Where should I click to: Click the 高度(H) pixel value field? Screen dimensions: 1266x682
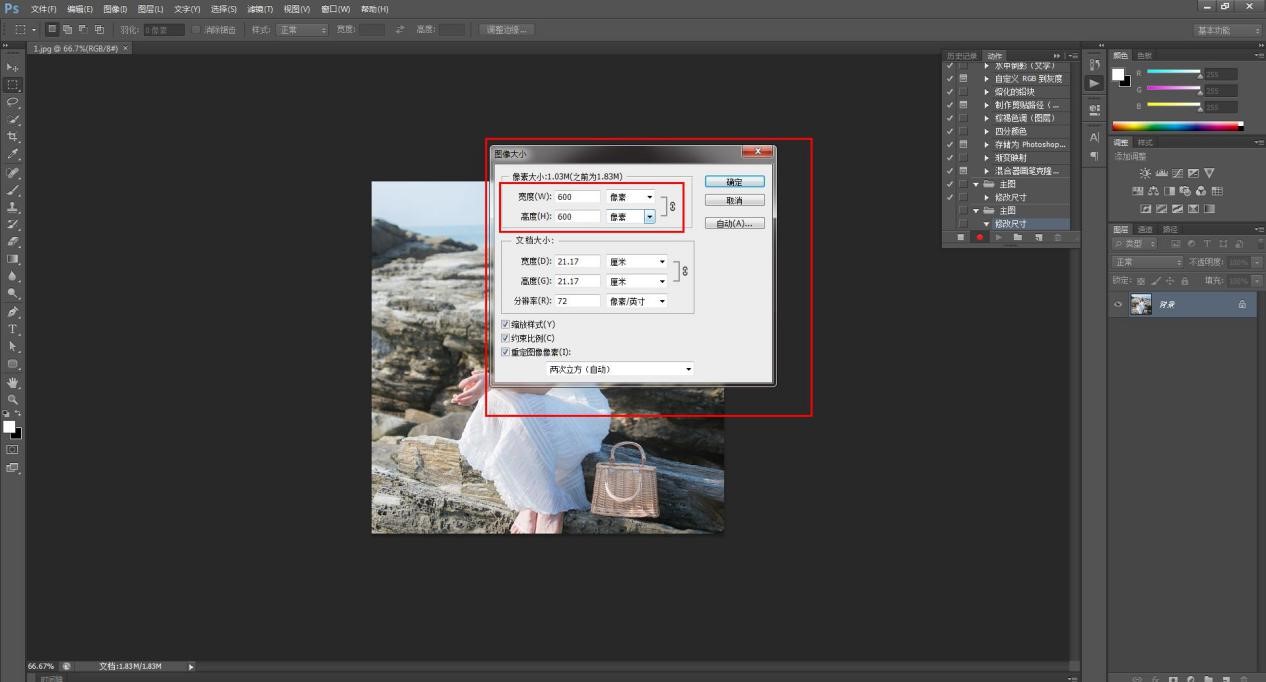578,216
